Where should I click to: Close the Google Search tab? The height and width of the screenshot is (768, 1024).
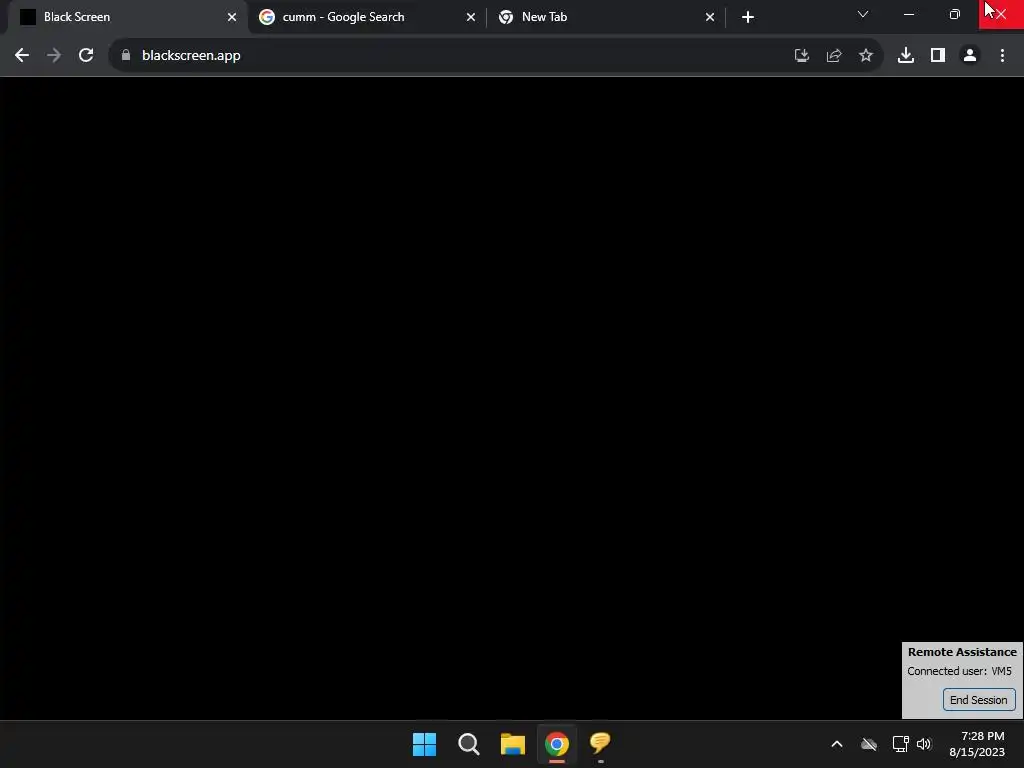point(471,17)
